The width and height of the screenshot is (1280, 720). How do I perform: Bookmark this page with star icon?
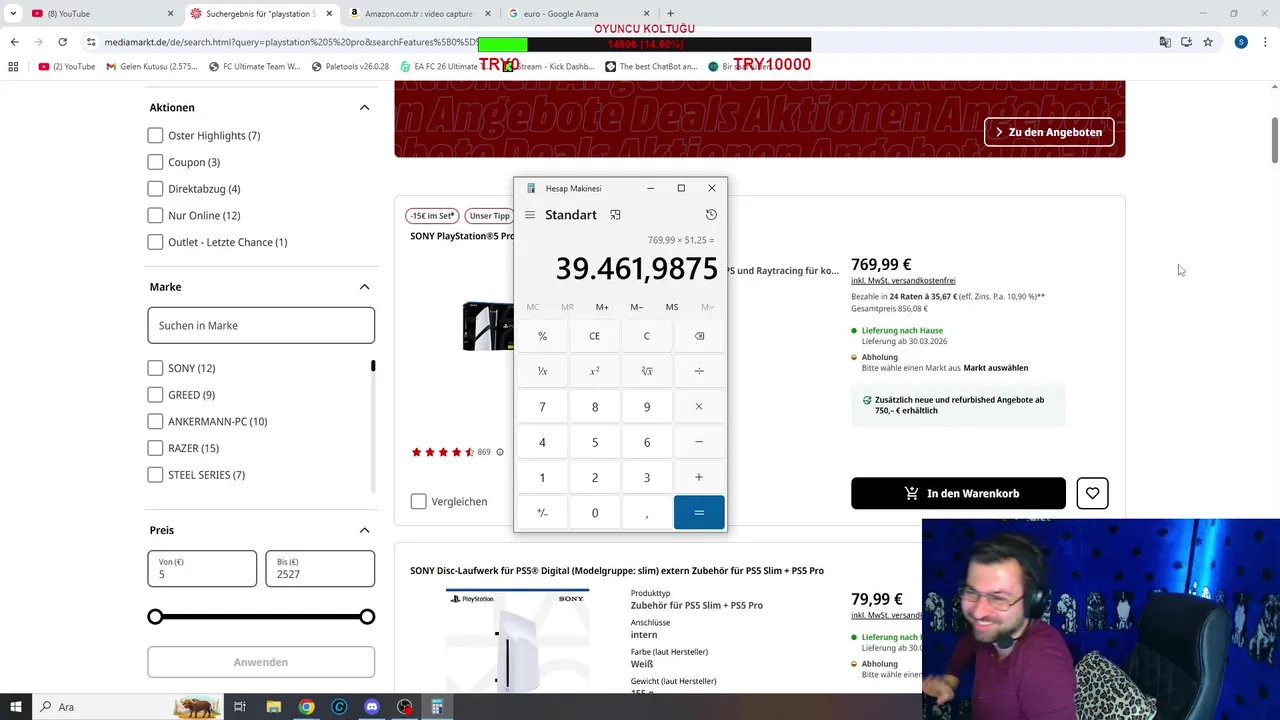[1208, 42]
